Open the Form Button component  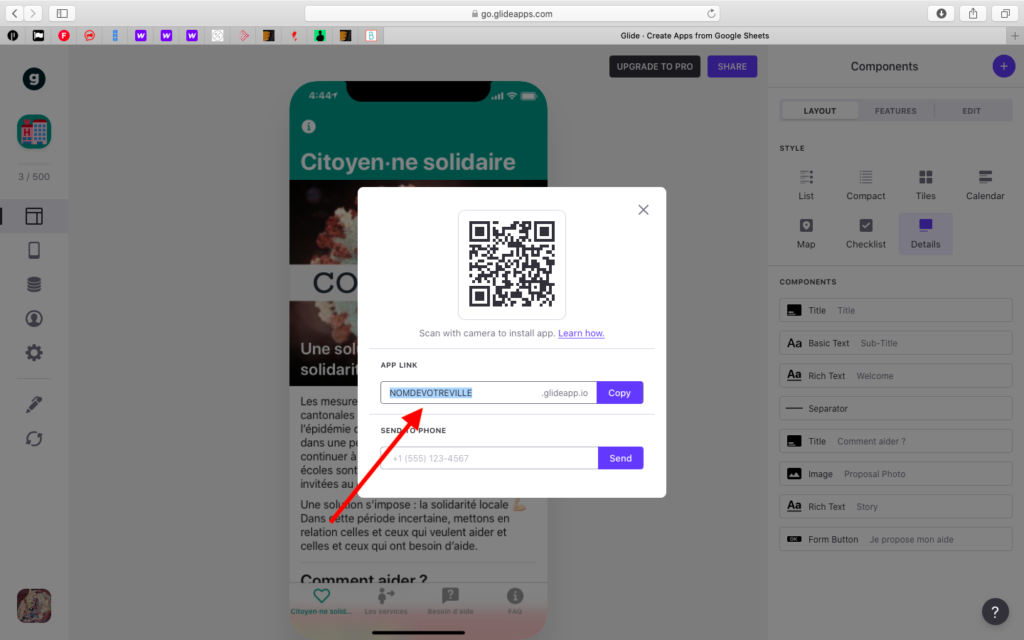pos(895,539)
